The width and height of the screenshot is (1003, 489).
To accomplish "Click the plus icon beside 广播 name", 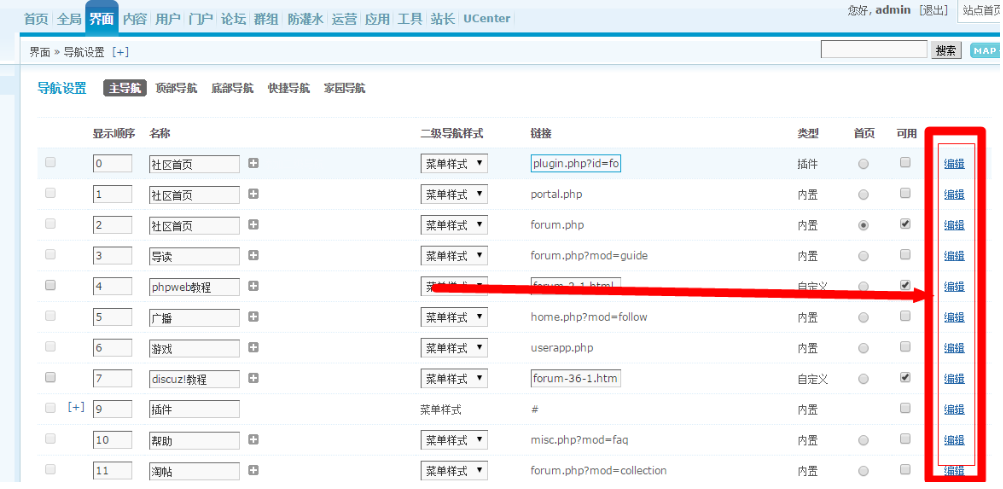I will (x=253, y=317).
